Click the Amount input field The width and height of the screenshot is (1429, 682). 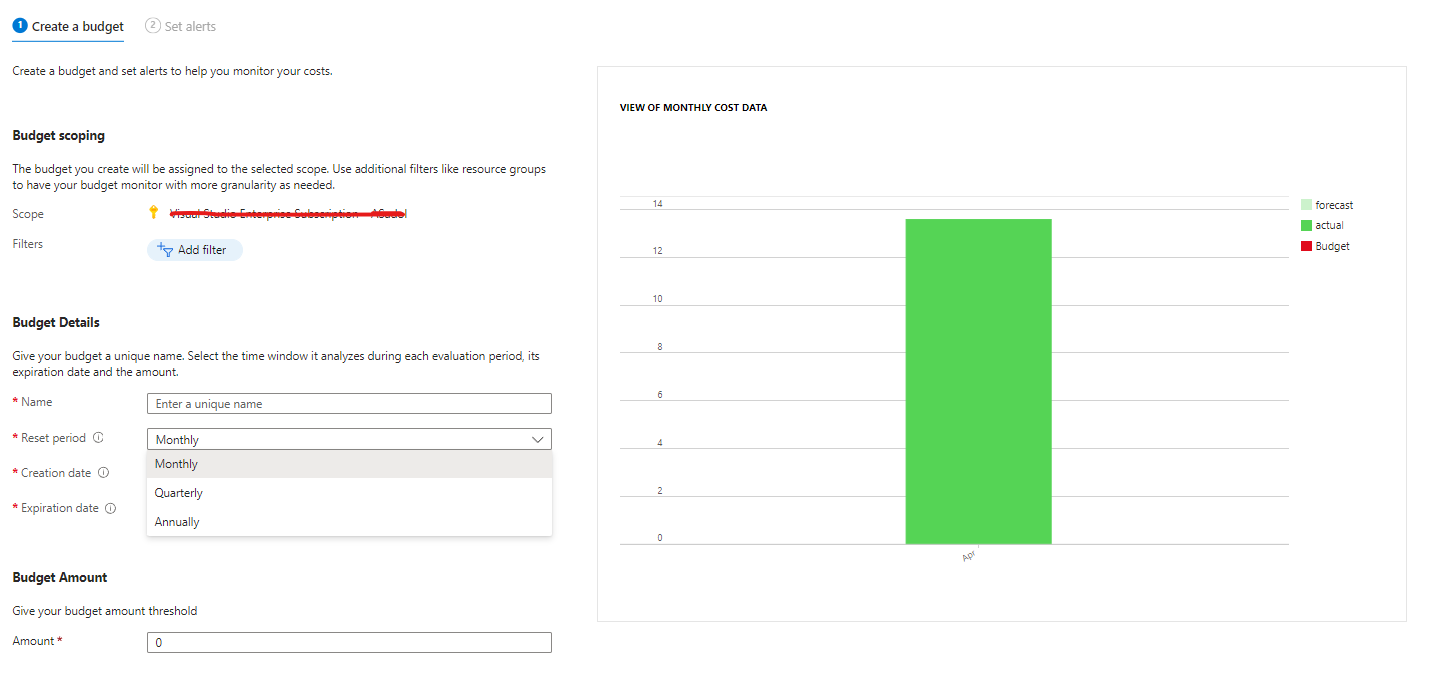click(349, 643)
